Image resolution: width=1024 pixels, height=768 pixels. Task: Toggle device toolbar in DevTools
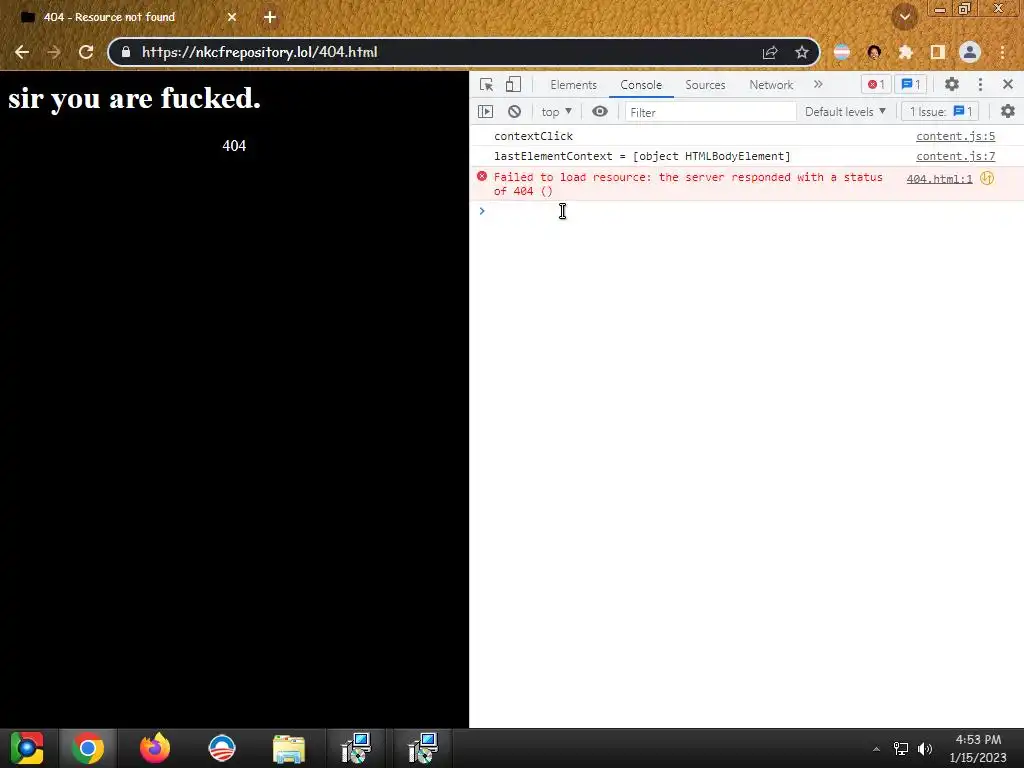pos(513,85)
